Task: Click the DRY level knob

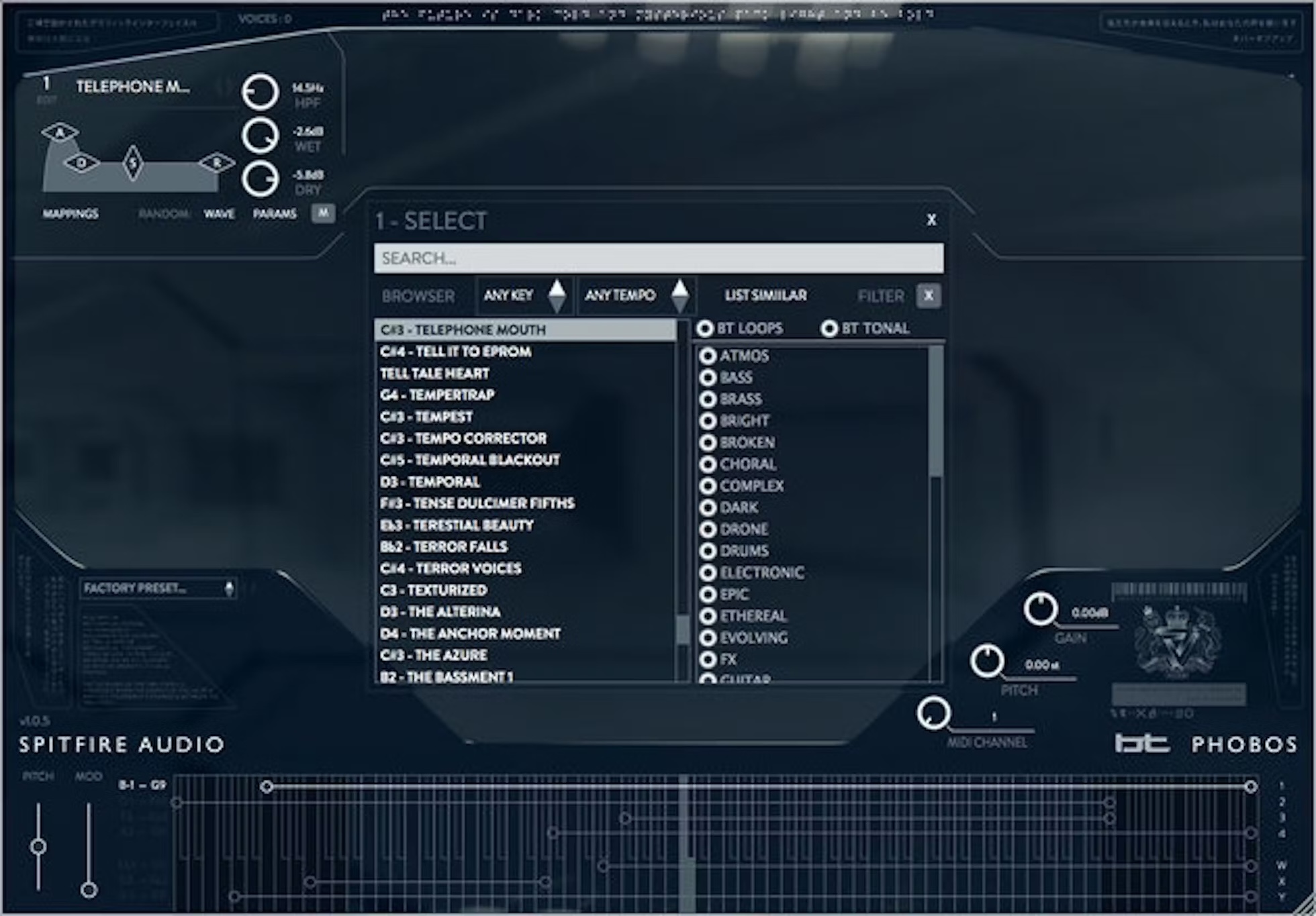Action: coord(260,179)
